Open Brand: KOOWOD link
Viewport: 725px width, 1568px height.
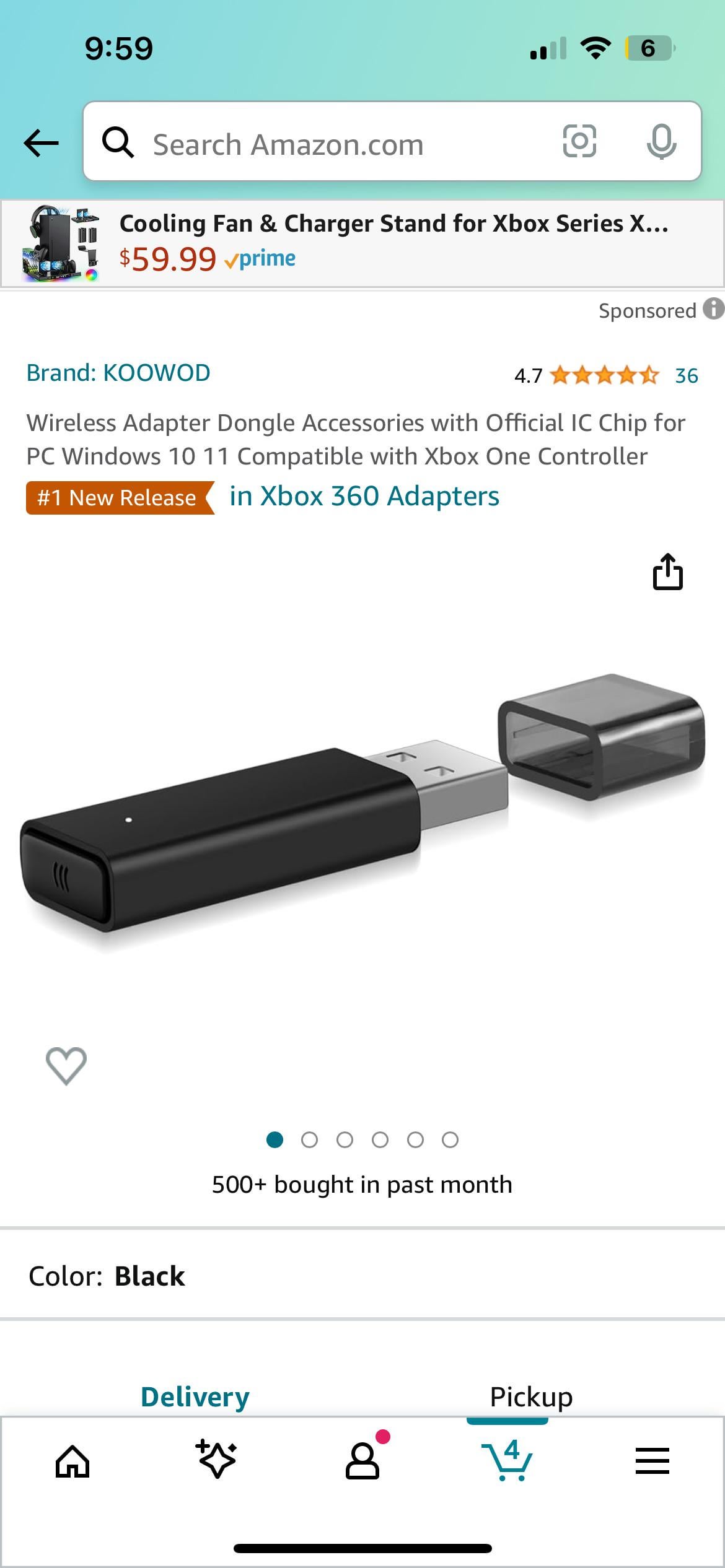click(118, 373)
